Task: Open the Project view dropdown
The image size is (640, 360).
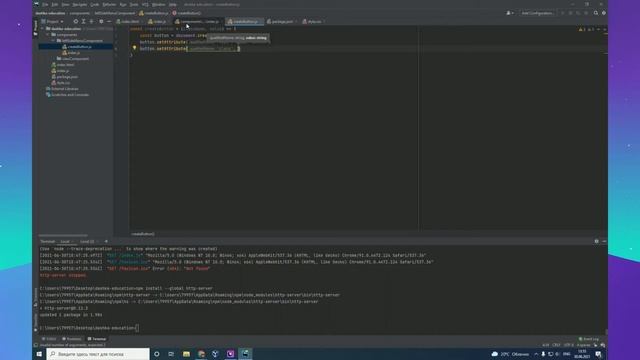Action: [53, 22]
